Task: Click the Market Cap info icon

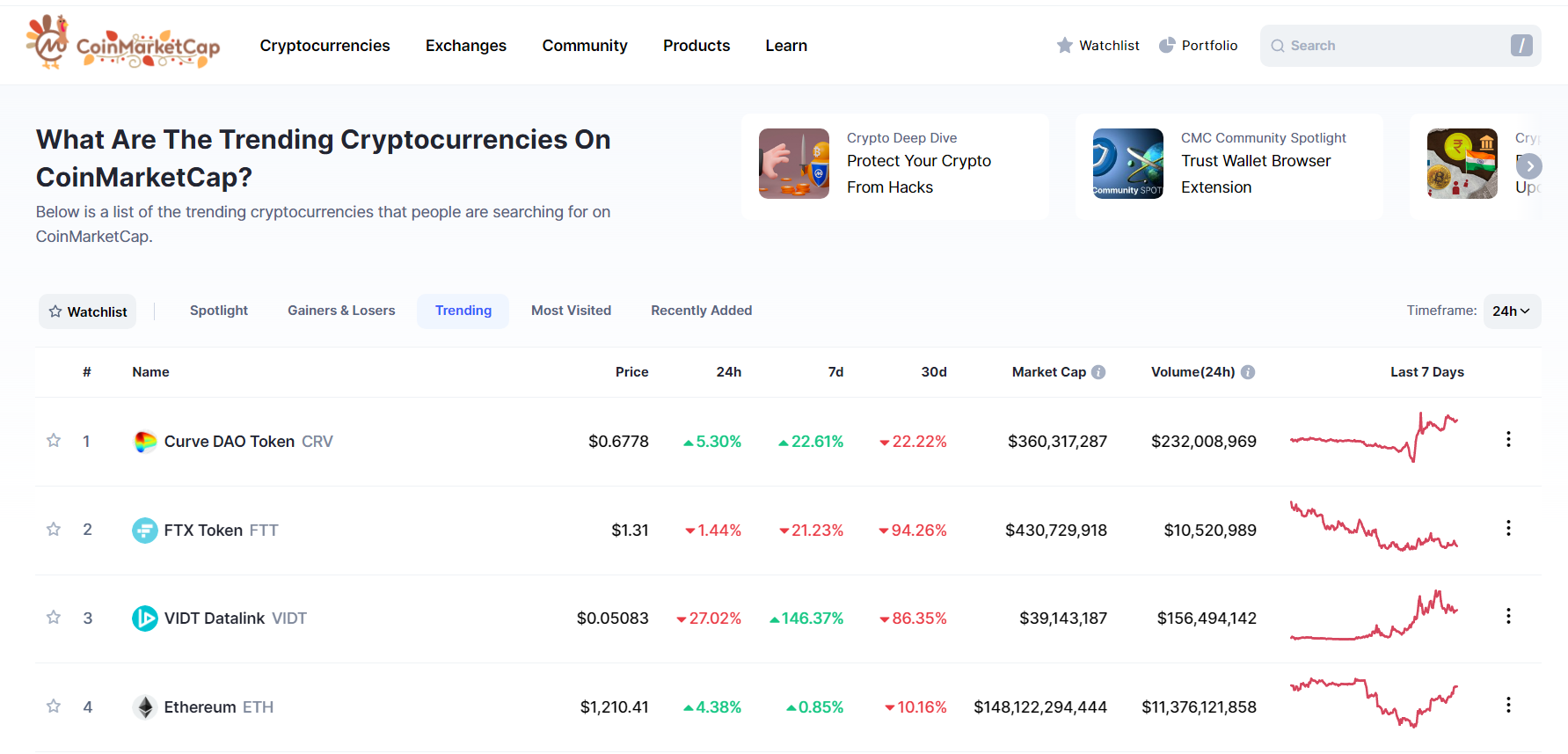Action: click(1098, 372)
